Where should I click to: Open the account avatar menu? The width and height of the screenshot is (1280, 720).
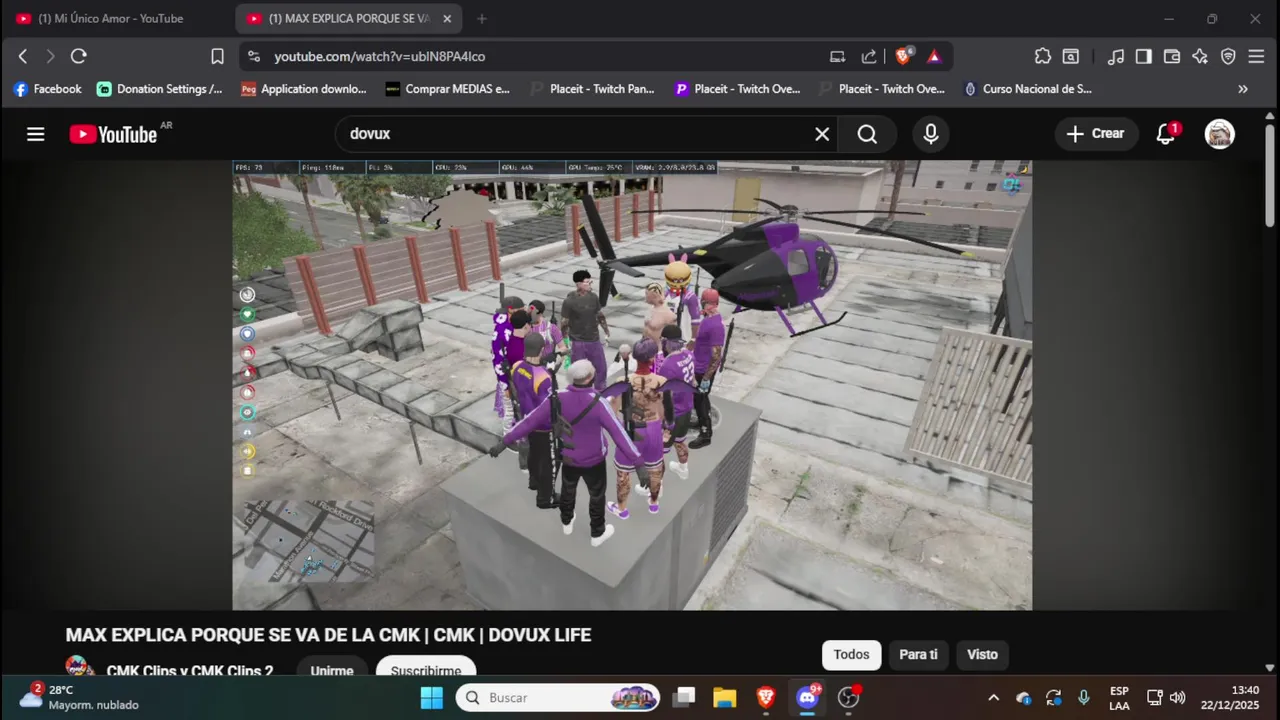[x=1219, y=134]
